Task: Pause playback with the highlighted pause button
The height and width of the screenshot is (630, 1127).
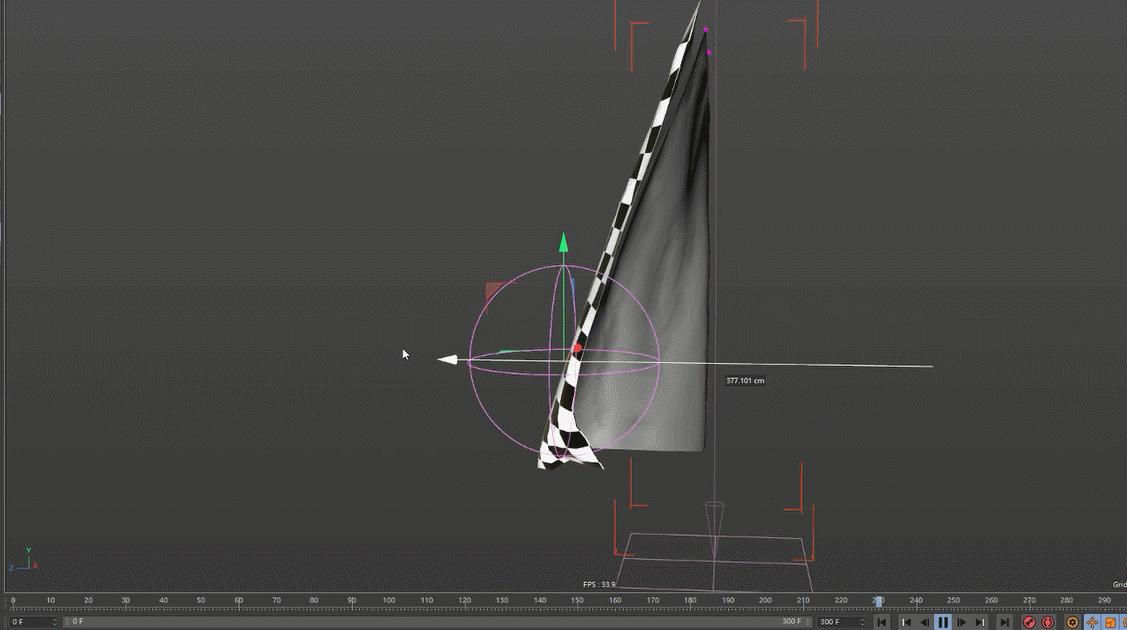Action: tap(942, 622)
